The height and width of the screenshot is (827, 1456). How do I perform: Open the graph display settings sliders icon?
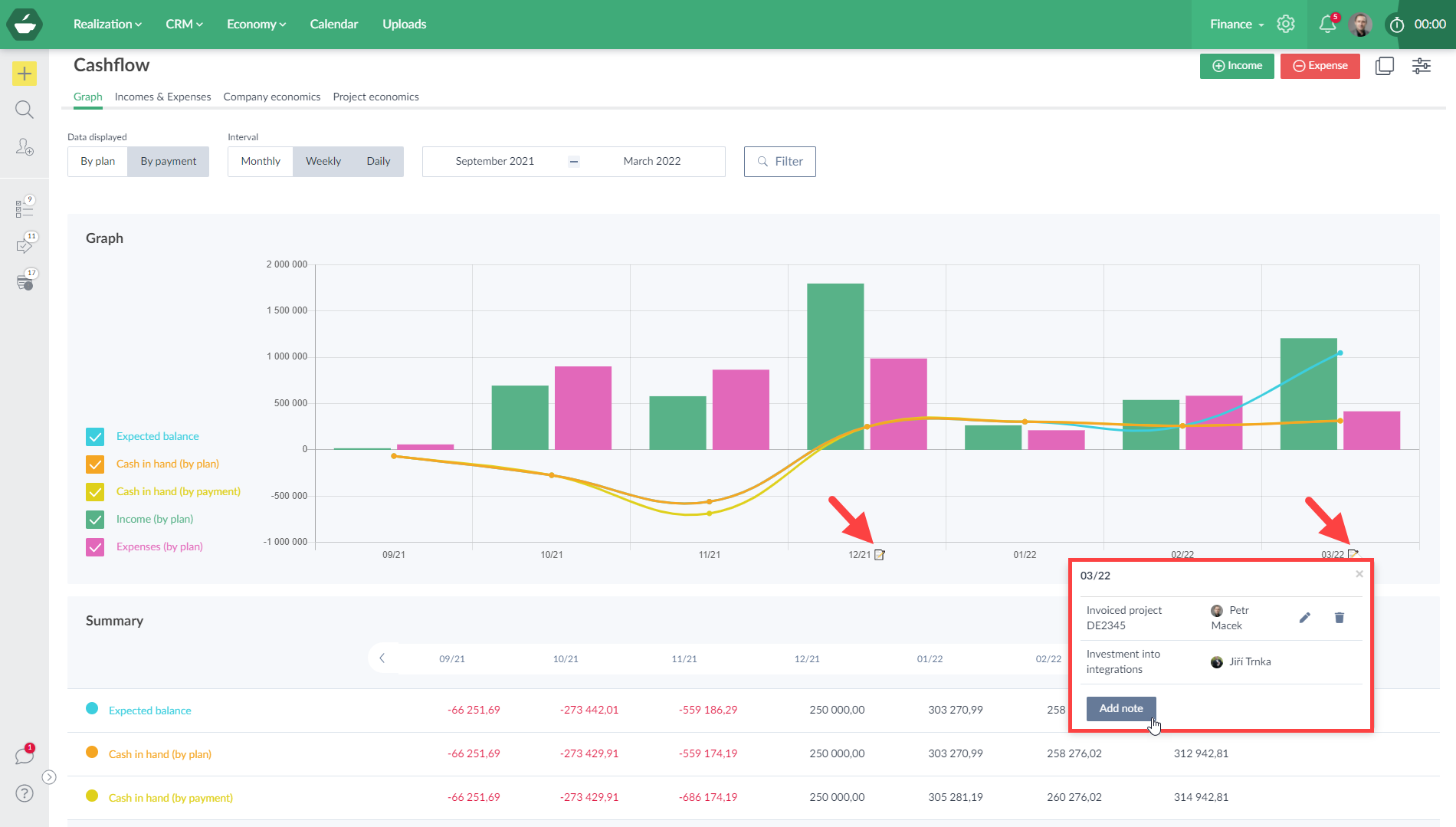(1421, 66)
